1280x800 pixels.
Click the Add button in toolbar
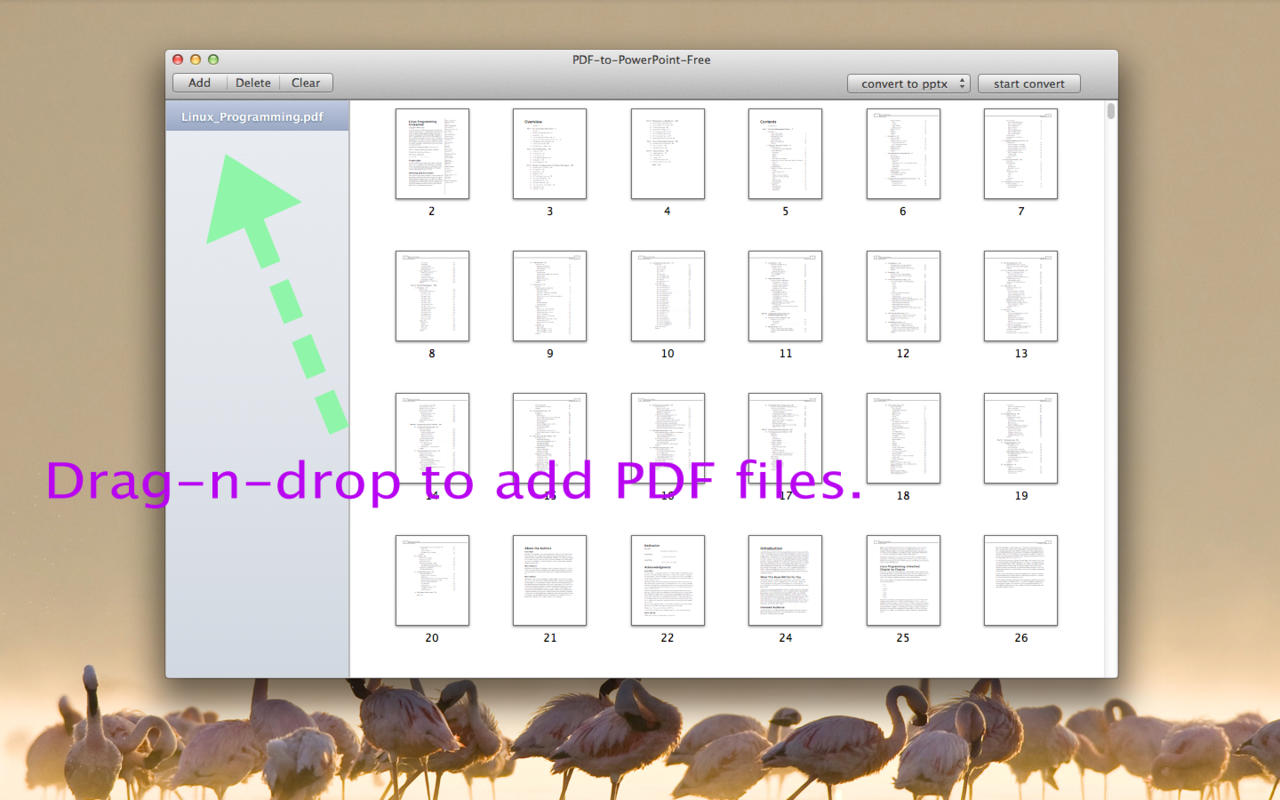pyautogui.click(x=199, y=83)
